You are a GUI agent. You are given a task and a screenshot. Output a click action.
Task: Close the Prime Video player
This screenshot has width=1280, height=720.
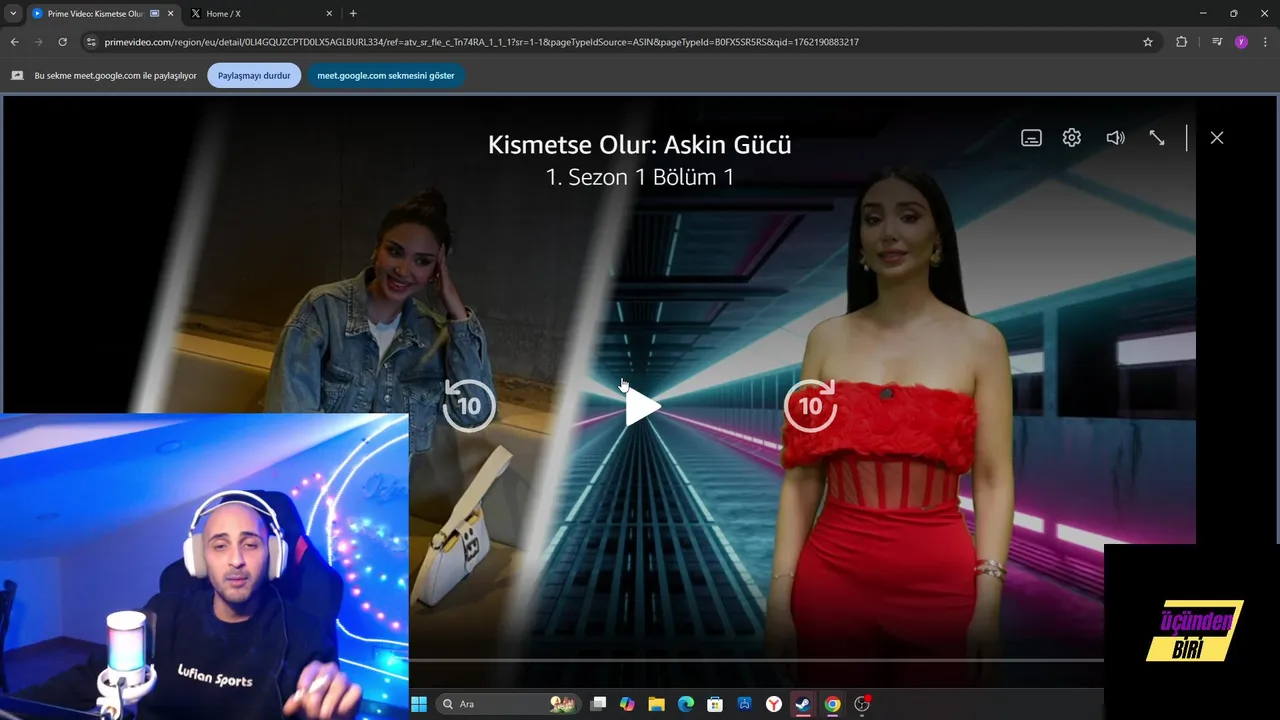click(1216, 138)
